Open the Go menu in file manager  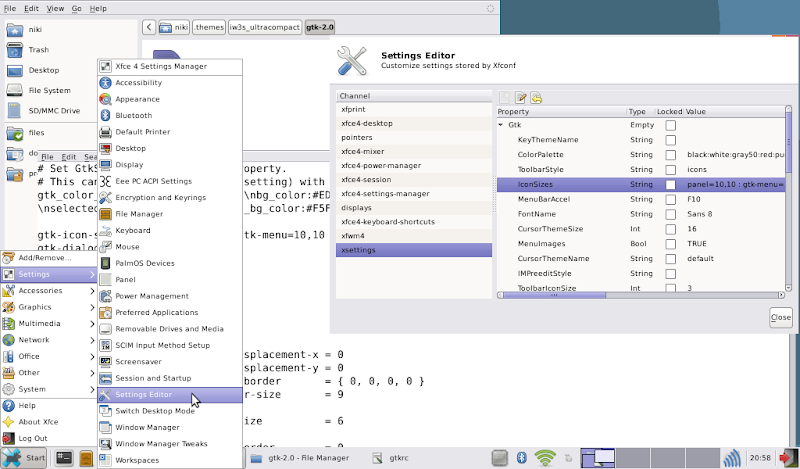pos(77,8)
